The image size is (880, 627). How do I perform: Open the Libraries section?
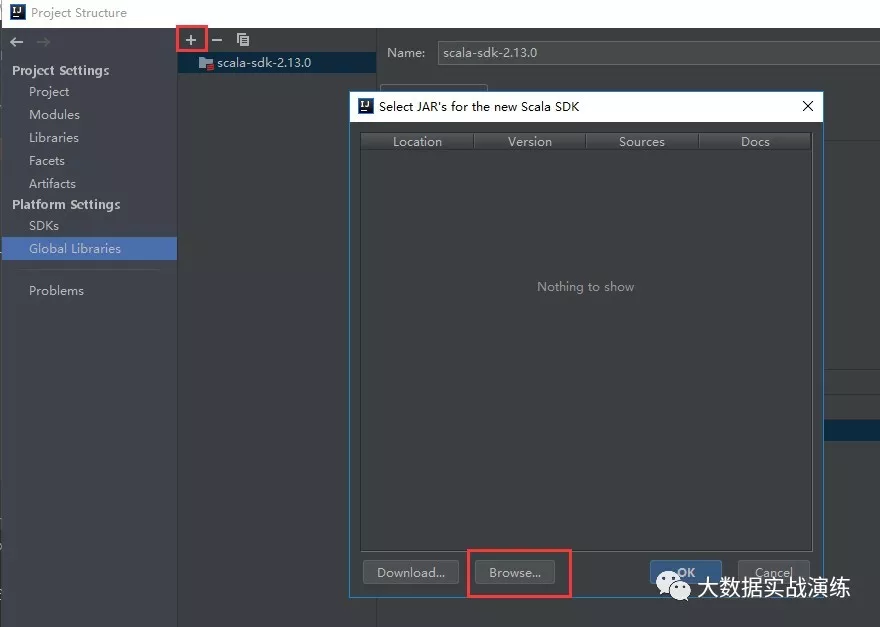55,137
